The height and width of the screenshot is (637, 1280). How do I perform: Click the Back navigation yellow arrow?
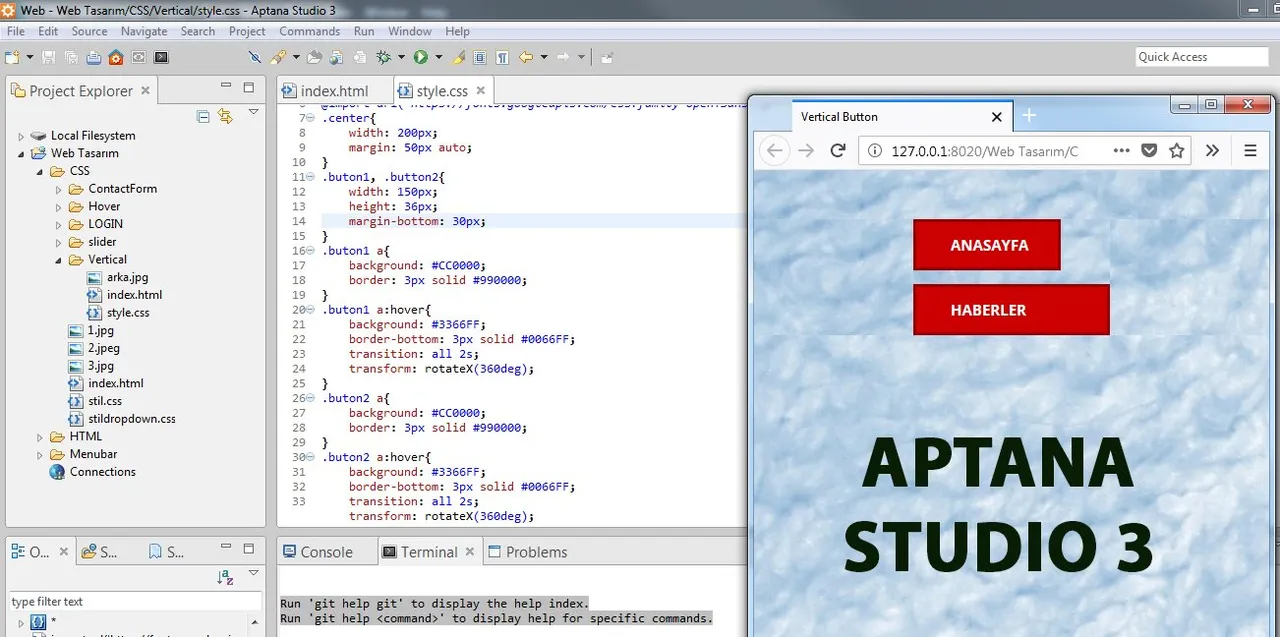pyautogui.click(x=525, y=57)
